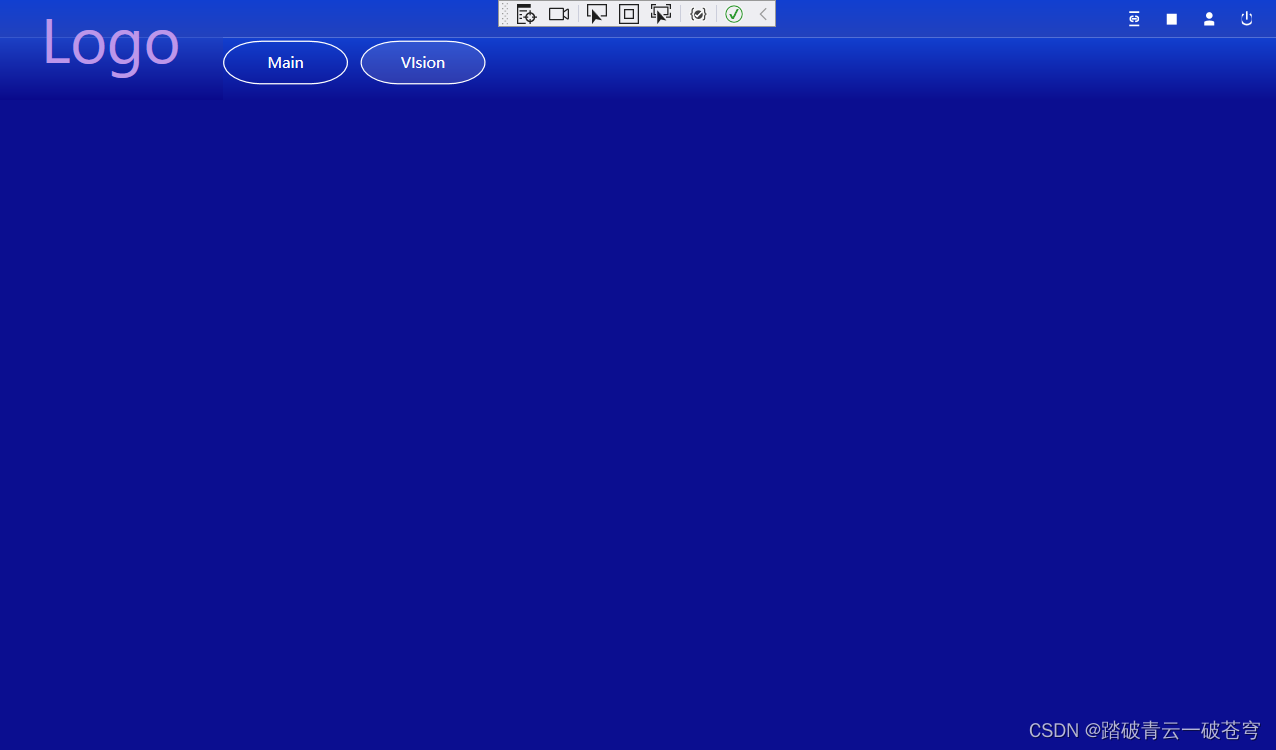Grab the debug toolbar dotted handle

(505, 14)
